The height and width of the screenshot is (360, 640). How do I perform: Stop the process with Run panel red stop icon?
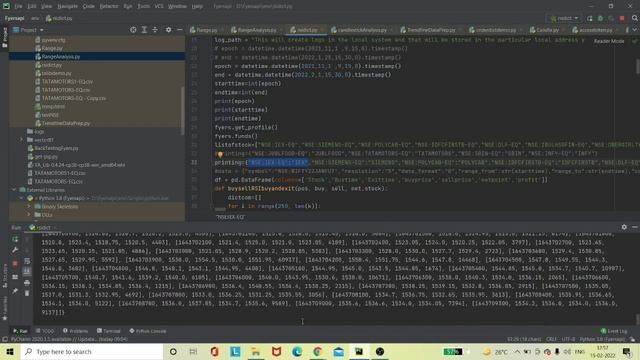15,264
